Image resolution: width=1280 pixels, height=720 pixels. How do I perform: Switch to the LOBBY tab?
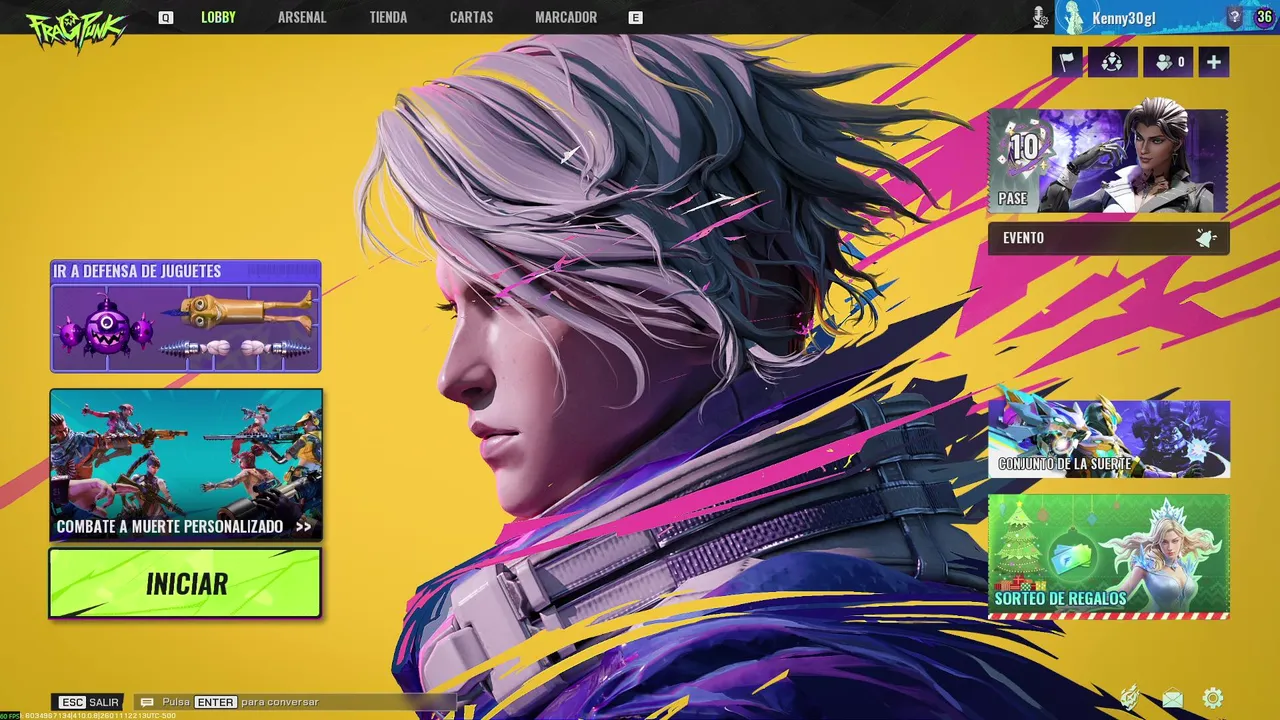coord(218,17)
